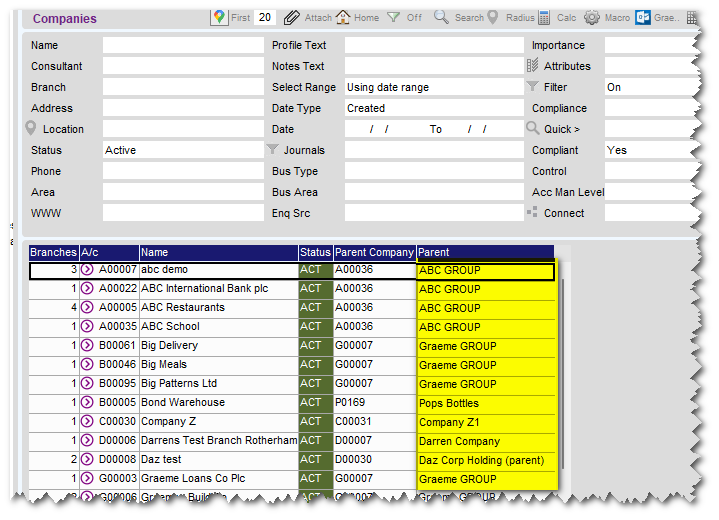The height and width of the screenshot is (520, 719).
Task: Click the Companies title label
Action: click(65, 18)
